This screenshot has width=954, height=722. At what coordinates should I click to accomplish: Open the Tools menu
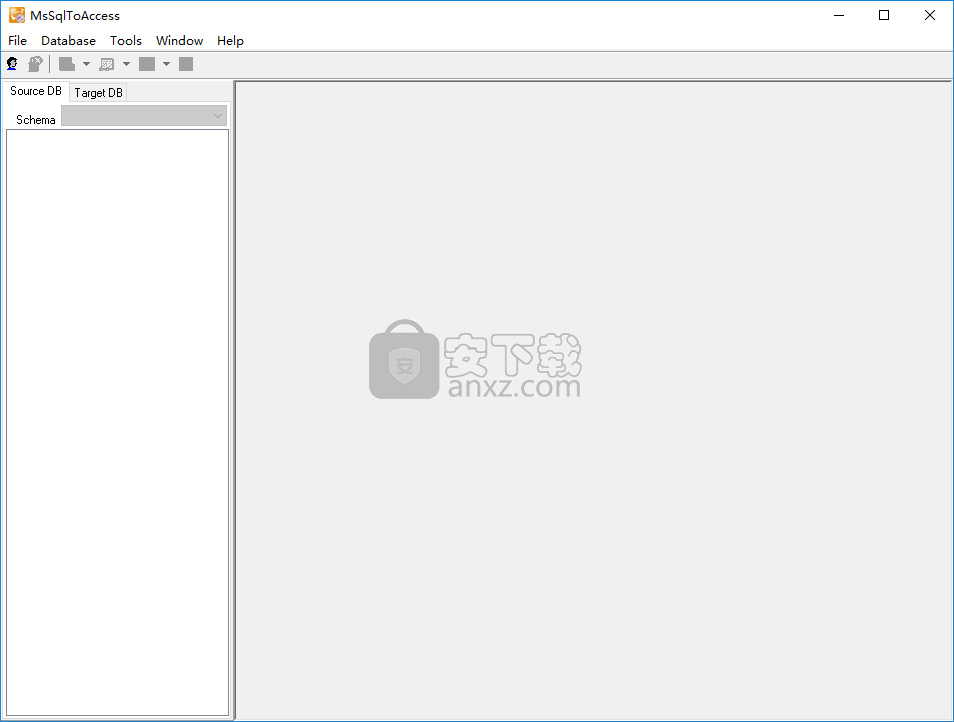pos(126,41)
